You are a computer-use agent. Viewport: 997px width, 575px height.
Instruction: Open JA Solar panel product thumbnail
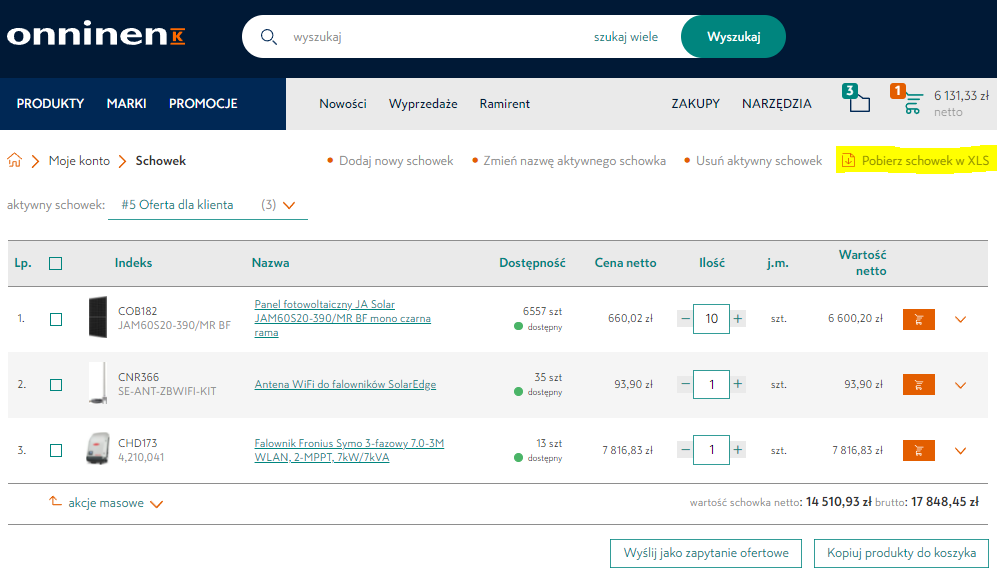(98, 317)
